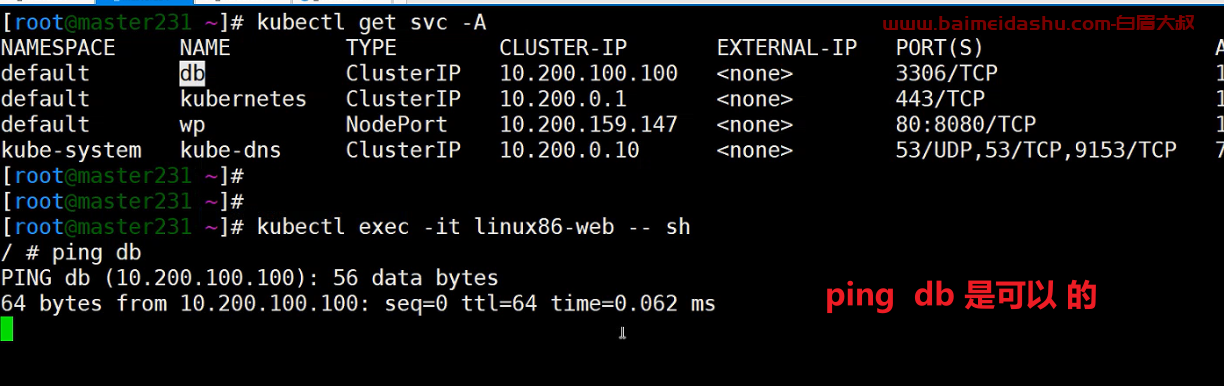Click the NodePort type entry
Screen dimensions: 1224x386
[x=397, y=125]
